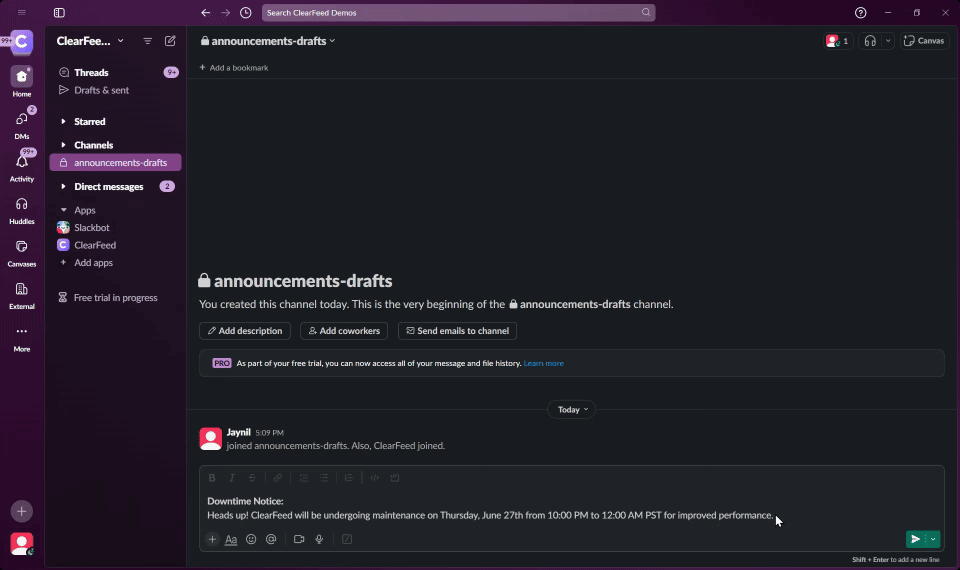
Task: Click the Learn more link
Action: pos(543,363)
